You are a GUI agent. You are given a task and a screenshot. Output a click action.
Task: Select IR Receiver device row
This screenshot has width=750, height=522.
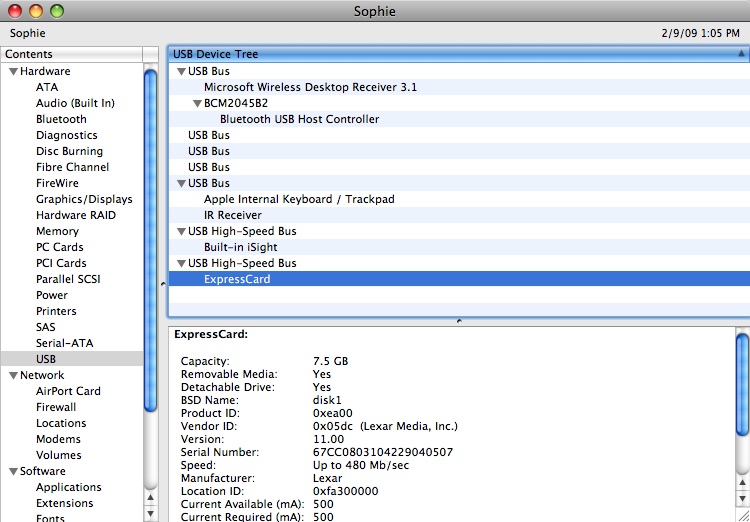459,215
